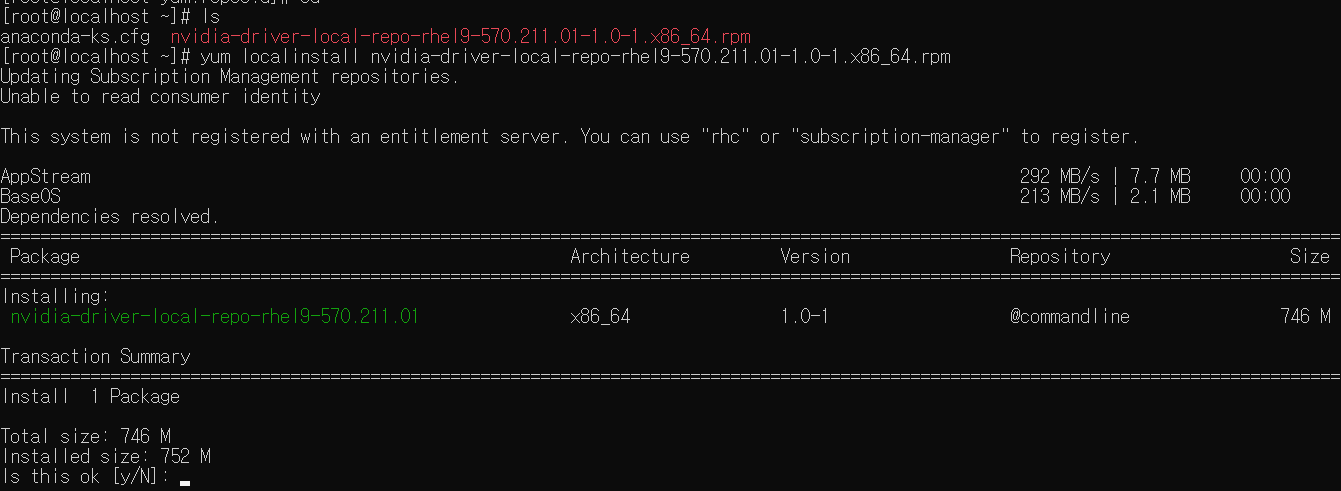Click the Install 1 Package line

(x=90, y=397)
